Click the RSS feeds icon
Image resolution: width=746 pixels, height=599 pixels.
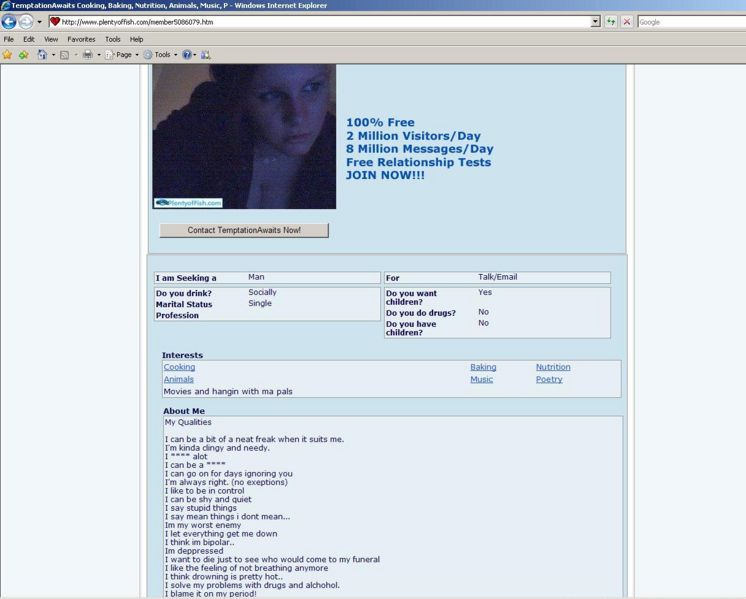tap(64, 55)
